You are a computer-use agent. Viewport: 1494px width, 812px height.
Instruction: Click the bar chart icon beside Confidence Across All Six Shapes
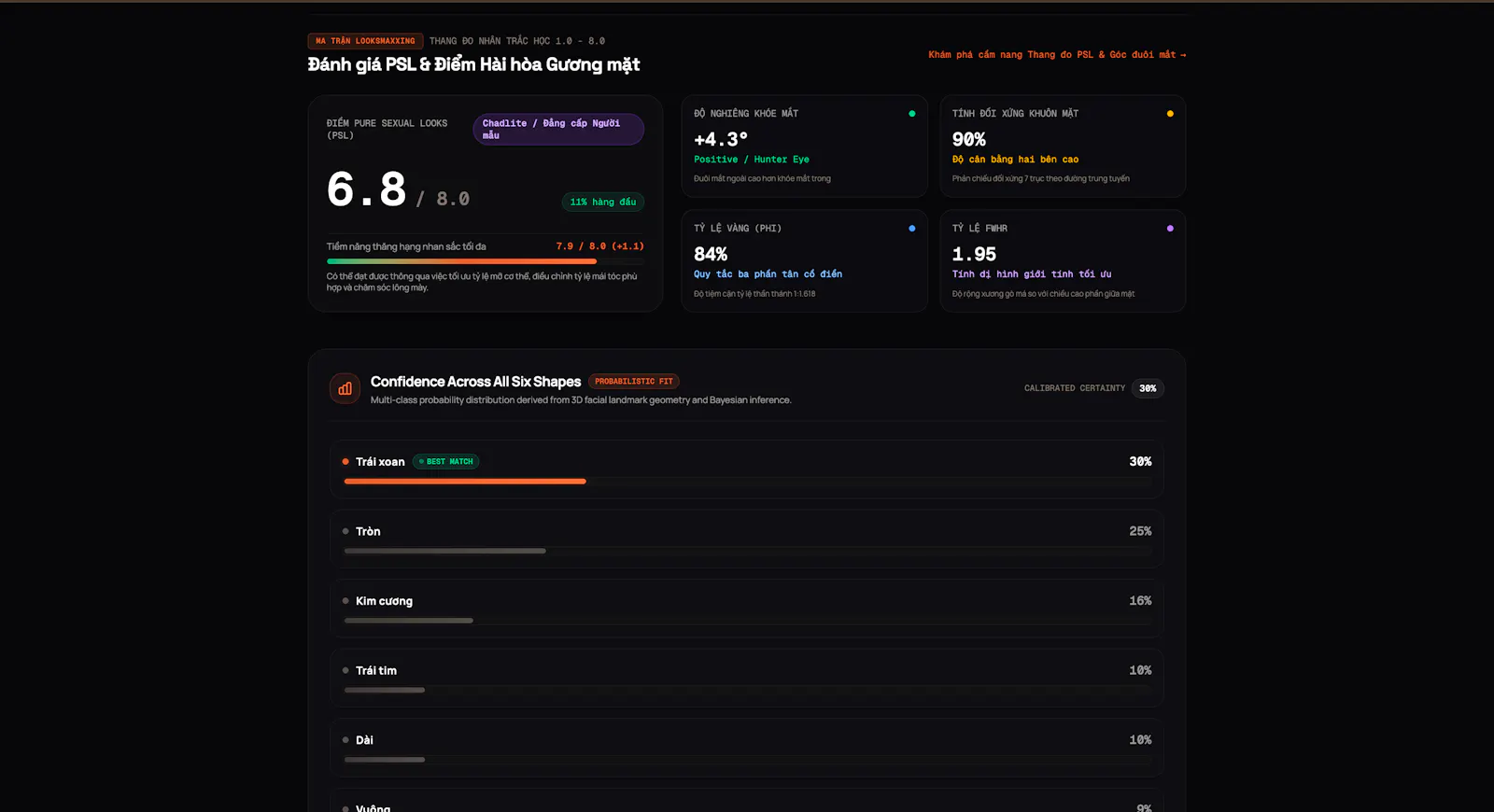click(345, 388)
